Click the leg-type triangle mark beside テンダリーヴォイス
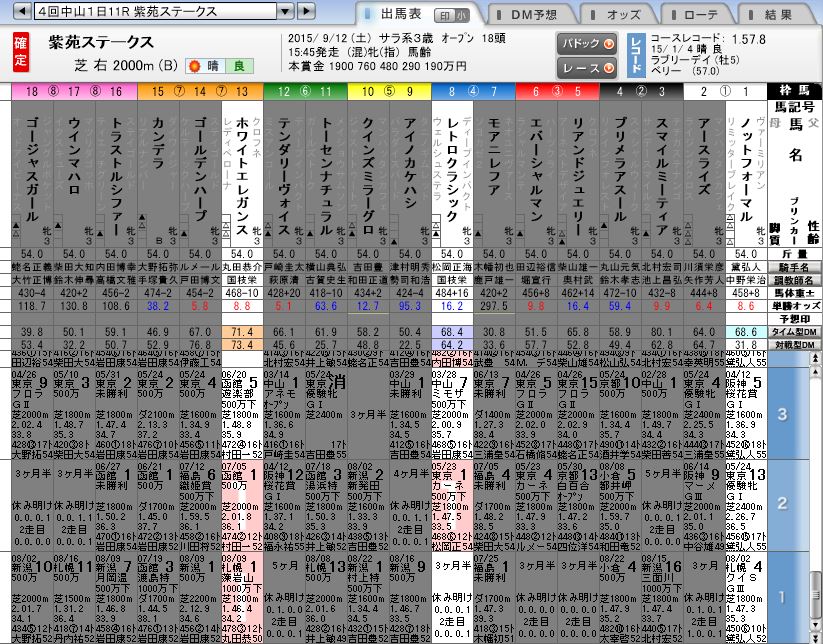Viewport: 823px width, 644px height. pos(268,229)
